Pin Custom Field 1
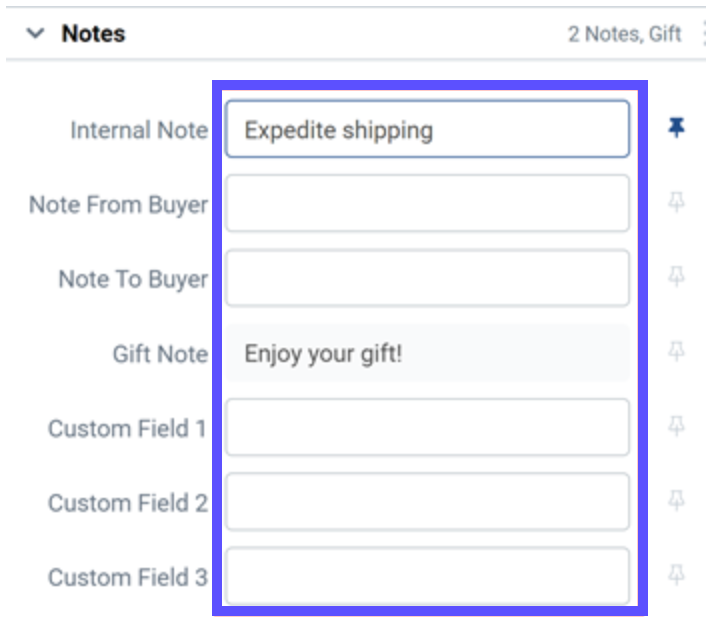 (x=677, y=426)
